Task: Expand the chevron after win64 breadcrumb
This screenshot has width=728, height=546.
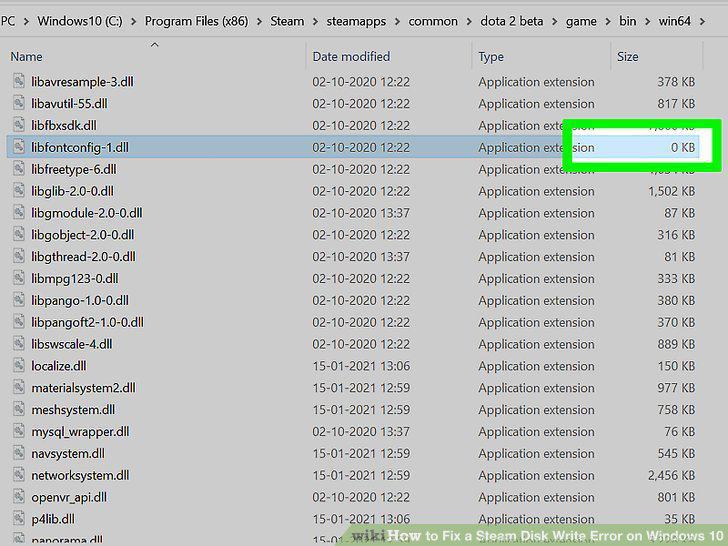Action: click(x=702, y=21)
